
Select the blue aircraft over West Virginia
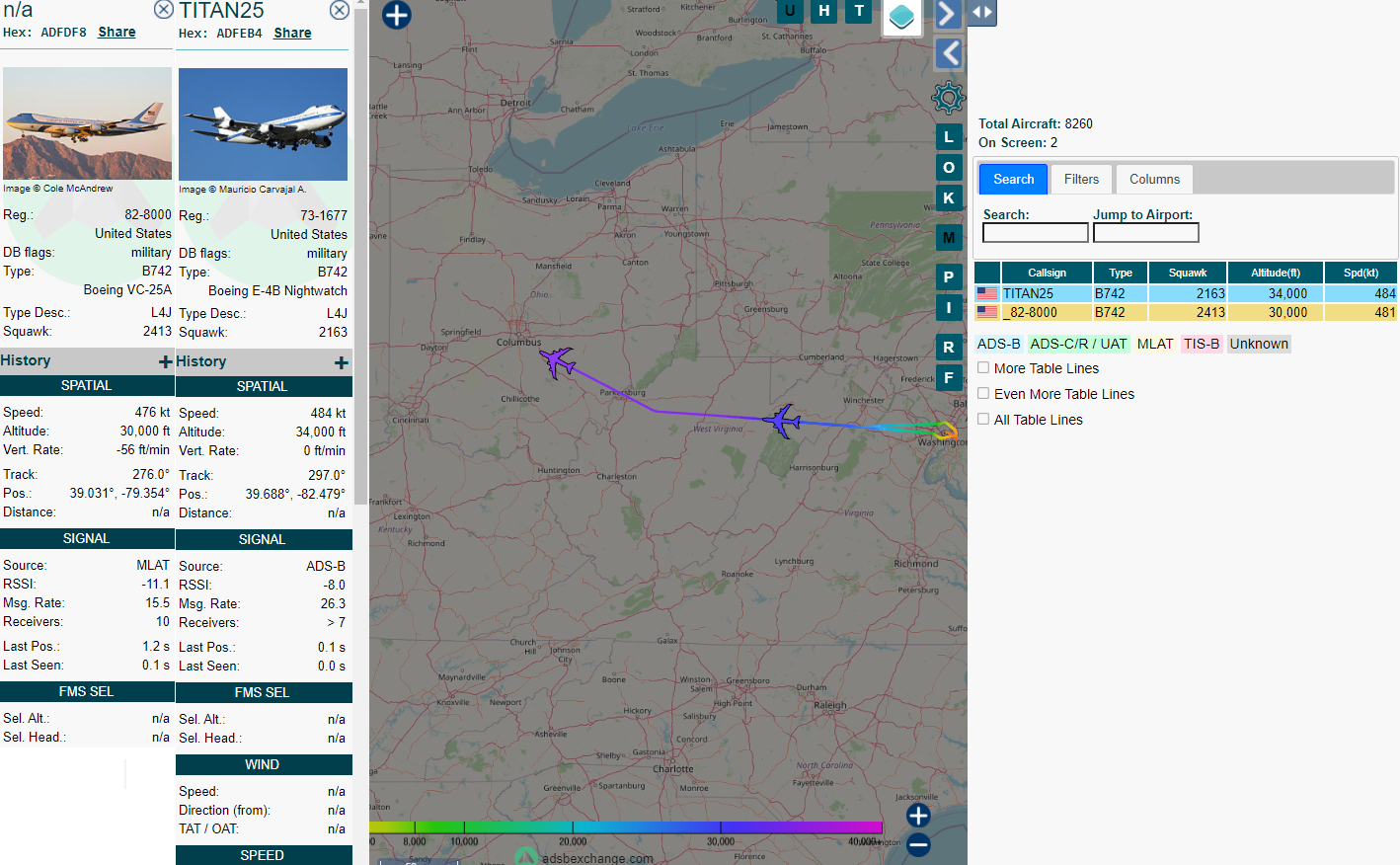(x=783, y=421)
